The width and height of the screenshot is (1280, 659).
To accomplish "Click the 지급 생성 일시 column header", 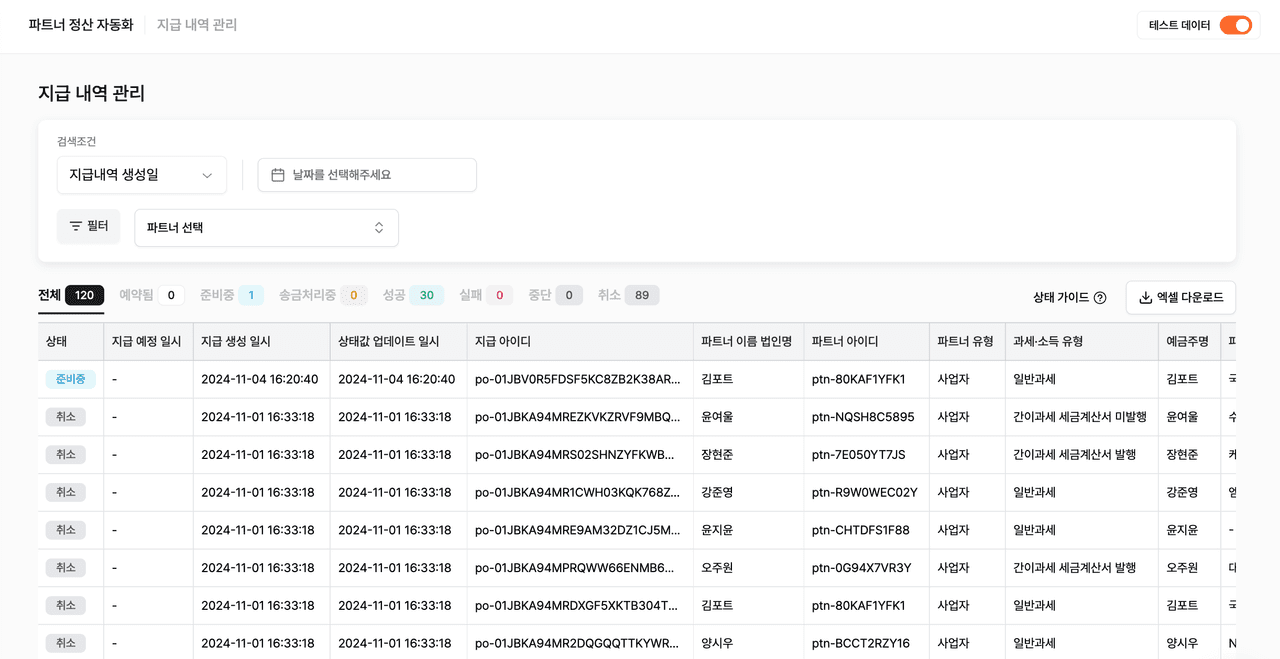I will 236,342.
